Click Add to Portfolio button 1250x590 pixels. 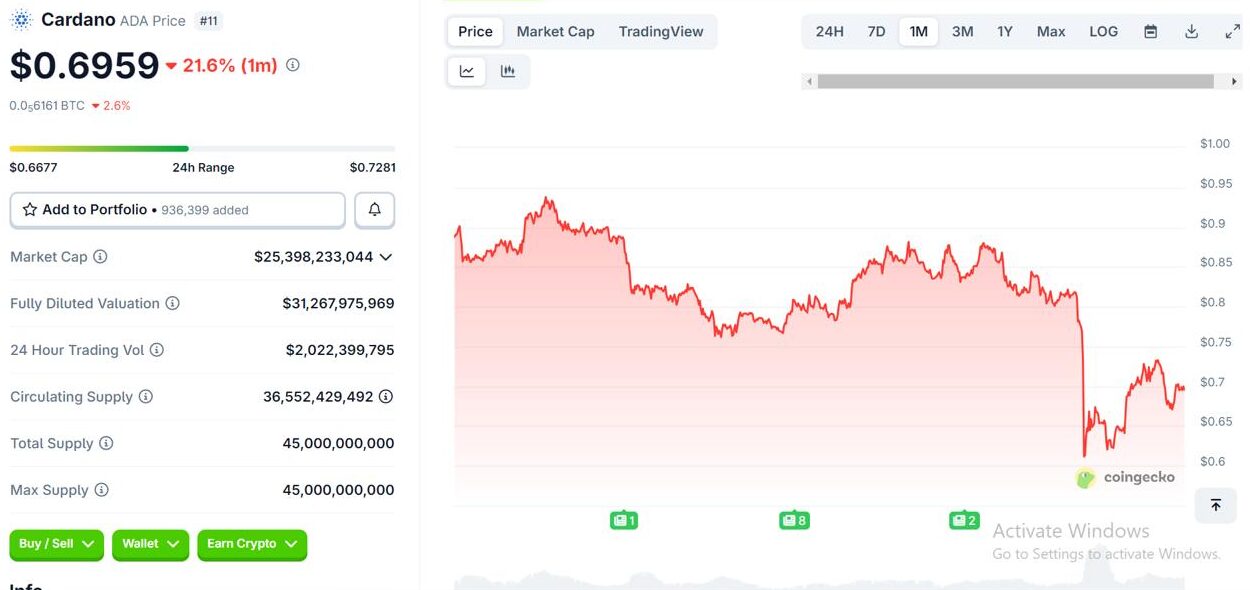coord(177,210)
